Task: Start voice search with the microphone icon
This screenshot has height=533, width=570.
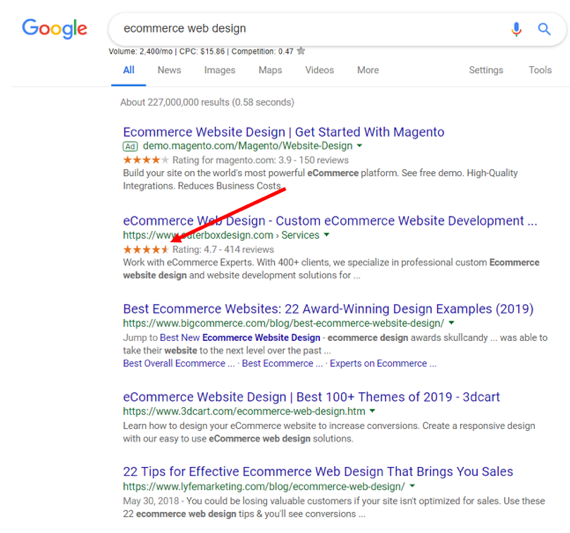Action: (516, 29)
